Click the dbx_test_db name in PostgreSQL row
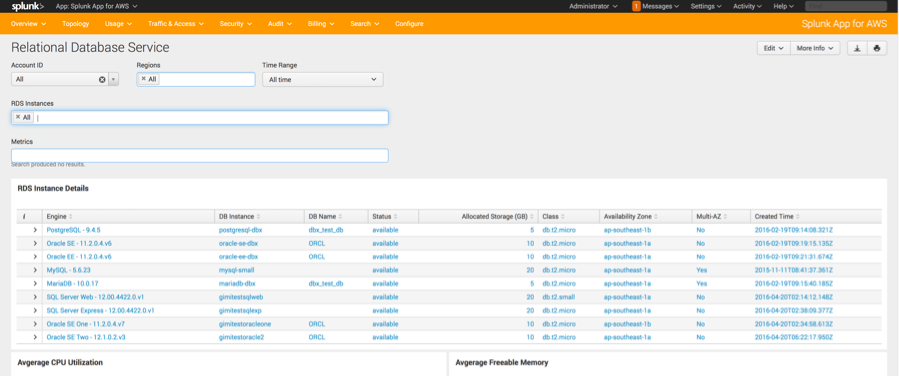Viewport: 899px width, 377px height. pyautogui.click(x=326, y=230)
